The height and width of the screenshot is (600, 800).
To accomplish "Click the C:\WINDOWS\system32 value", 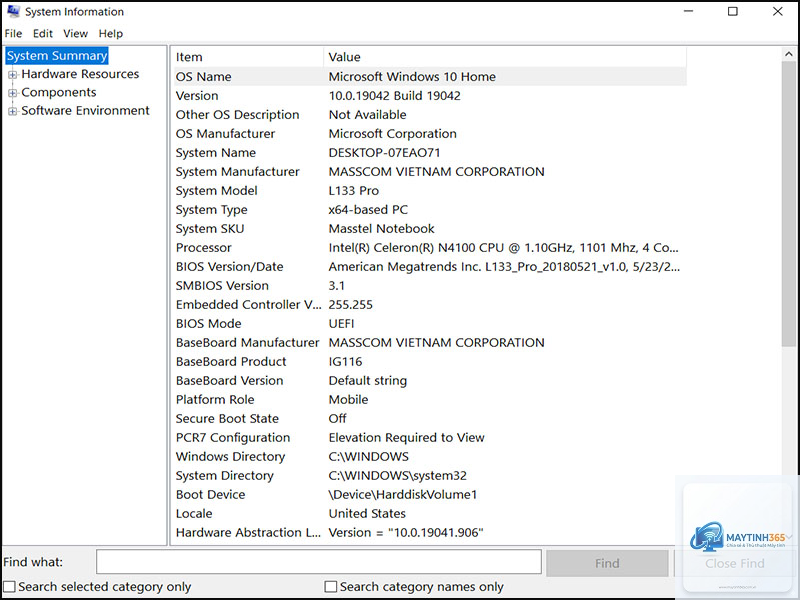I will point(397,476).
